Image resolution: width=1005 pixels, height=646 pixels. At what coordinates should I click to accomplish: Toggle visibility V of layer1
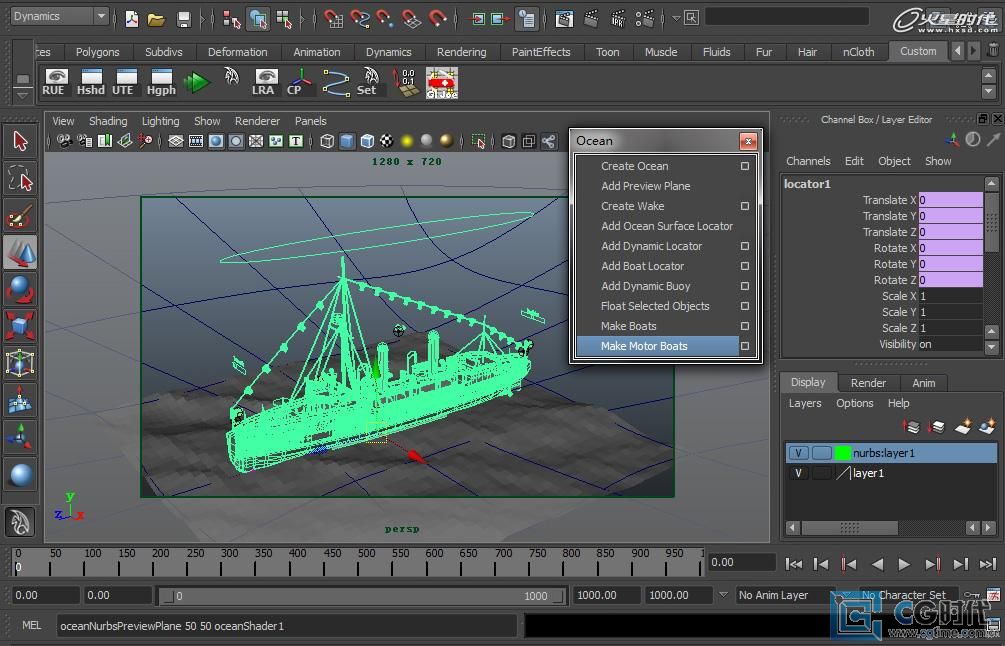pyautogui.click(x=799, y=474)
